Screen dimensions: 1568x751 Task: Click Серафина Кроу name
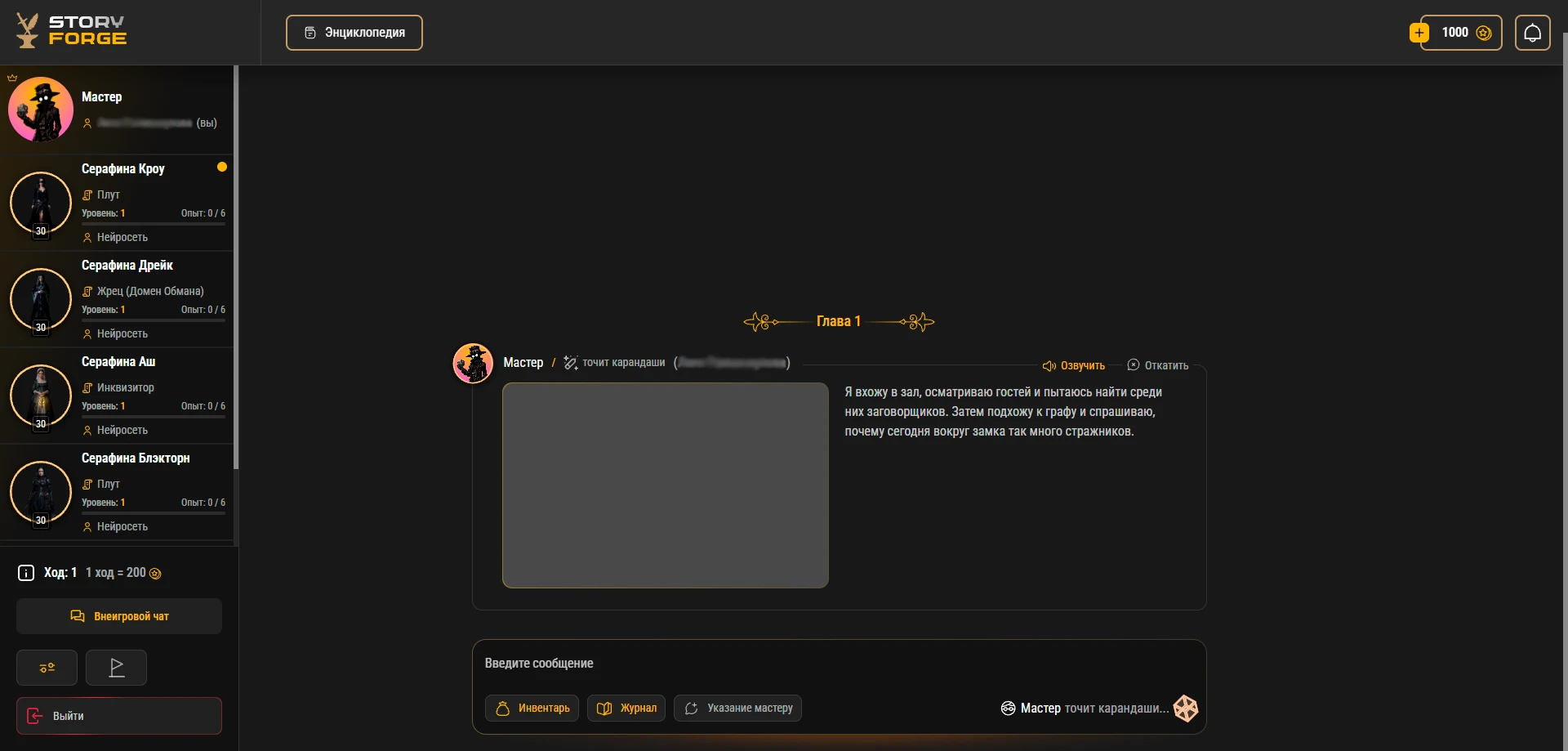(123, 169)
